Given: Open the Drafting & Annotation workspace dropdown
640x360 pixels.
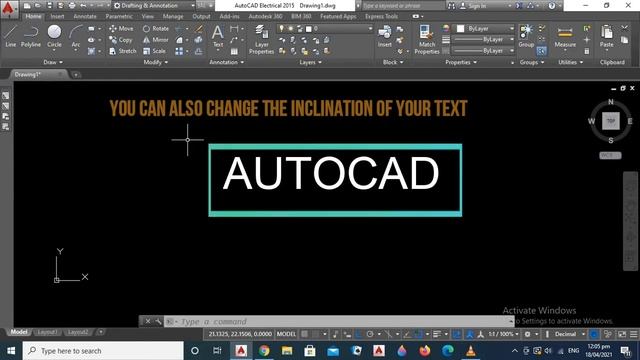Looking at the screenshot, I should [154, 6].
